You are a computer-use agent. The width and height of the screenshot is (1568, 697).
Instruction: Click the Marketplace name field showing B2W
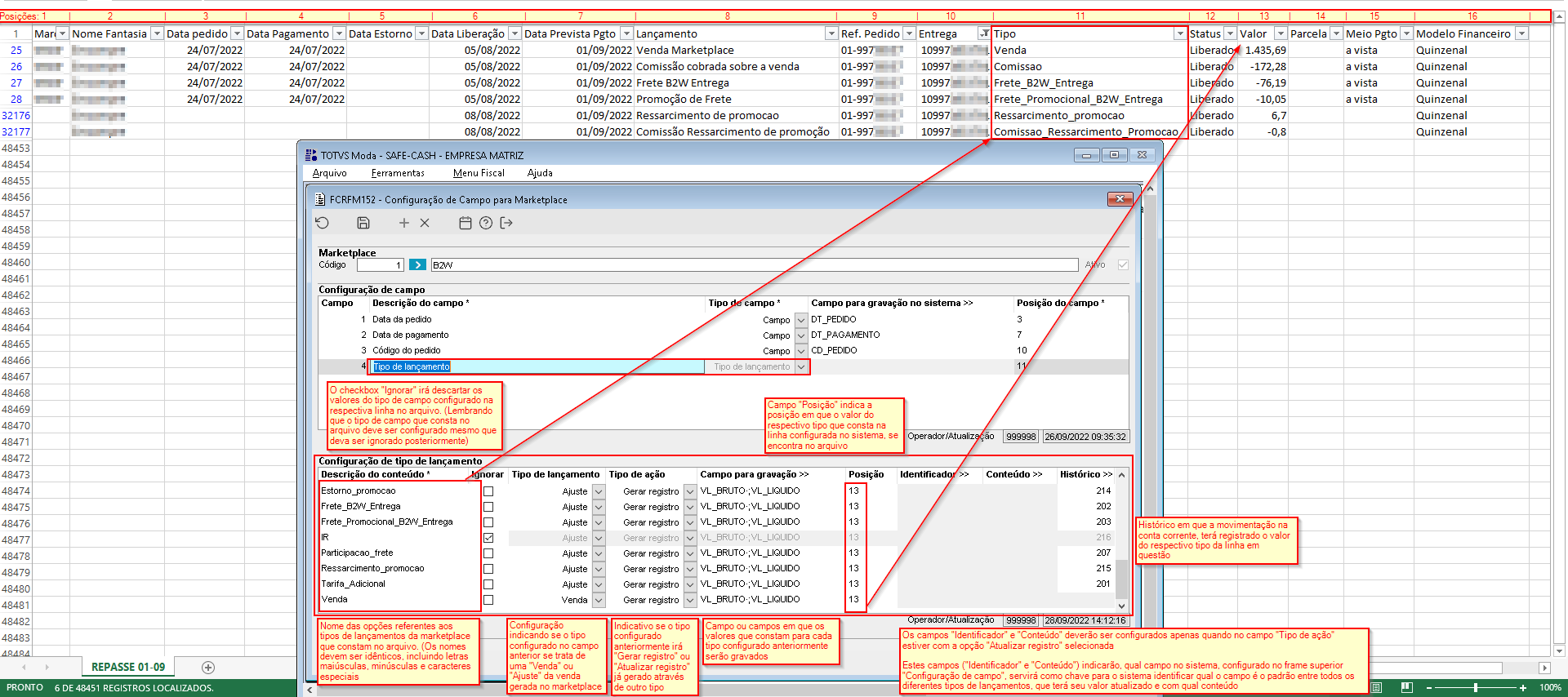point(754,264)
